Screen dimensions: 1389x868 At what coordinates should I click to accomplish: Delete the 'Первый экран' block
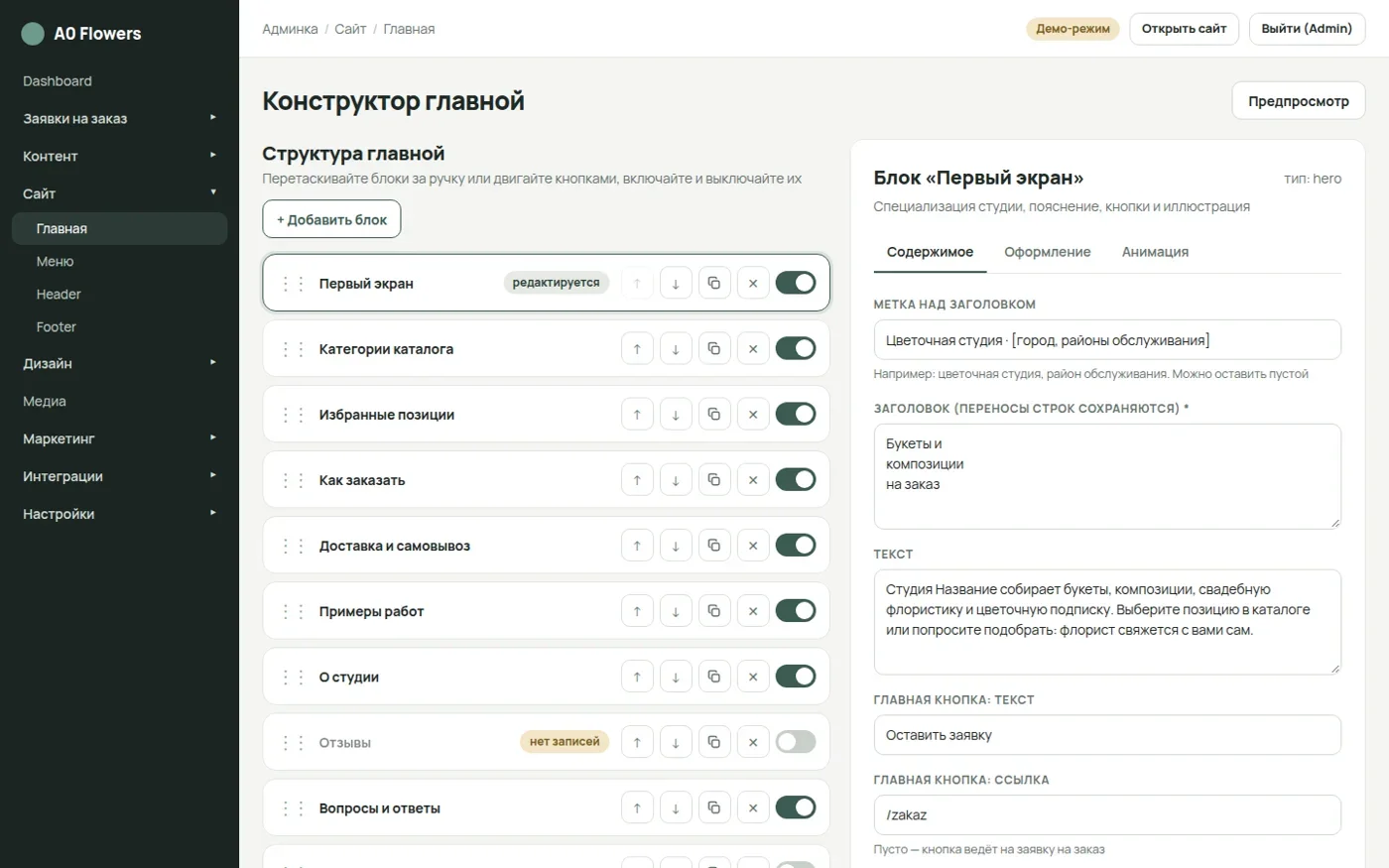pyautogui.click(x=753, y=284)
